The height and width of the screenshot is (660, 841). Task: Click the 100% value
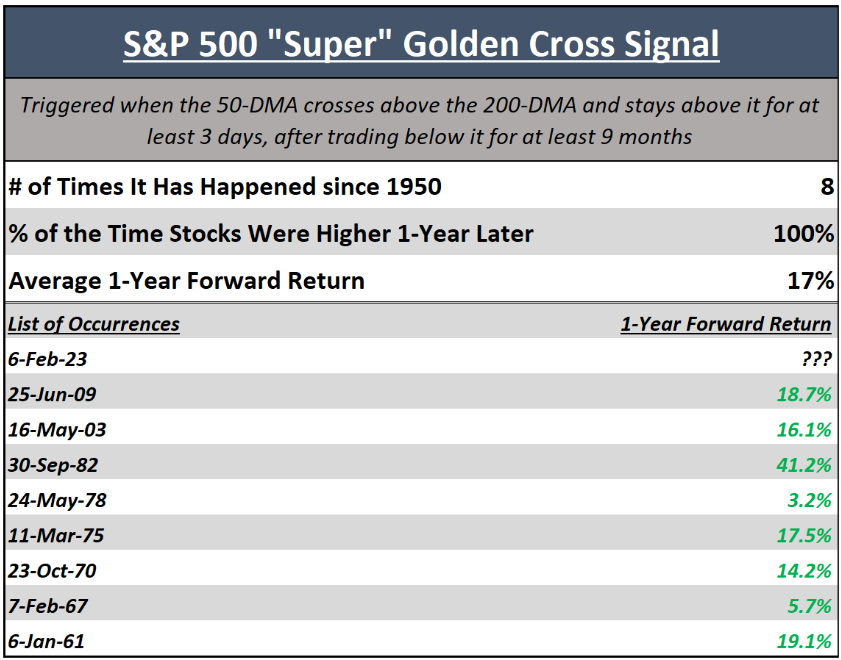pos(803,234)
